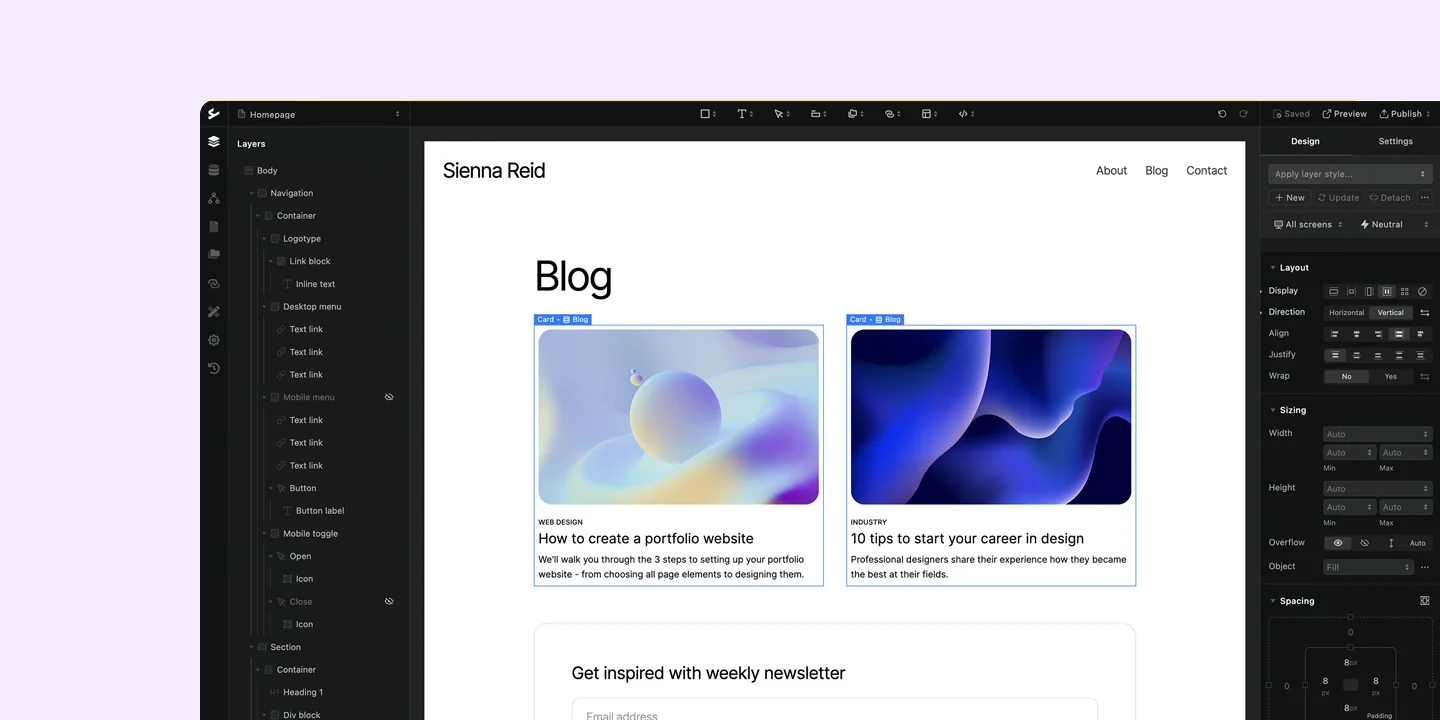Image resolution: width=1440 pixels, height=720 pixels.
Task: Click the database icon in left sidebar
Action: [x=214, y=170]
